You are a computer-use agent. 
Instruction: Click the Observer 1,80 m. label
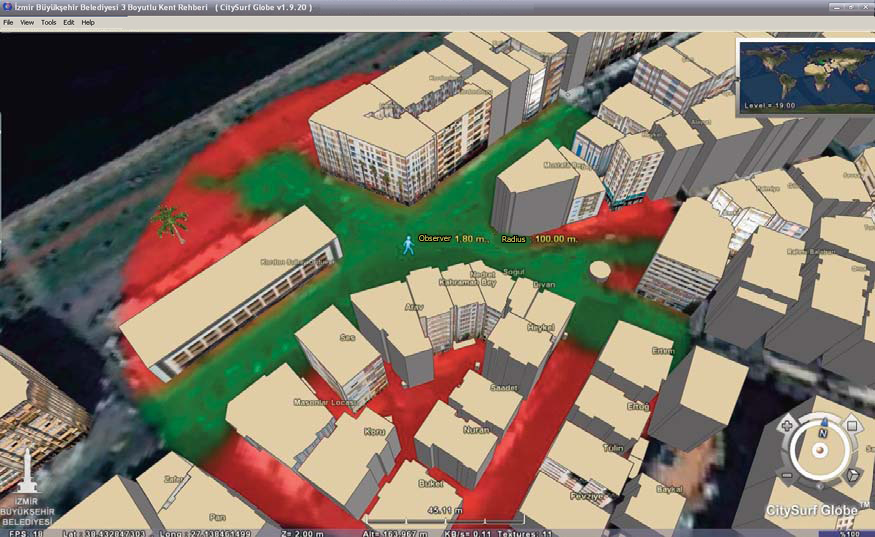click(454, 238)
